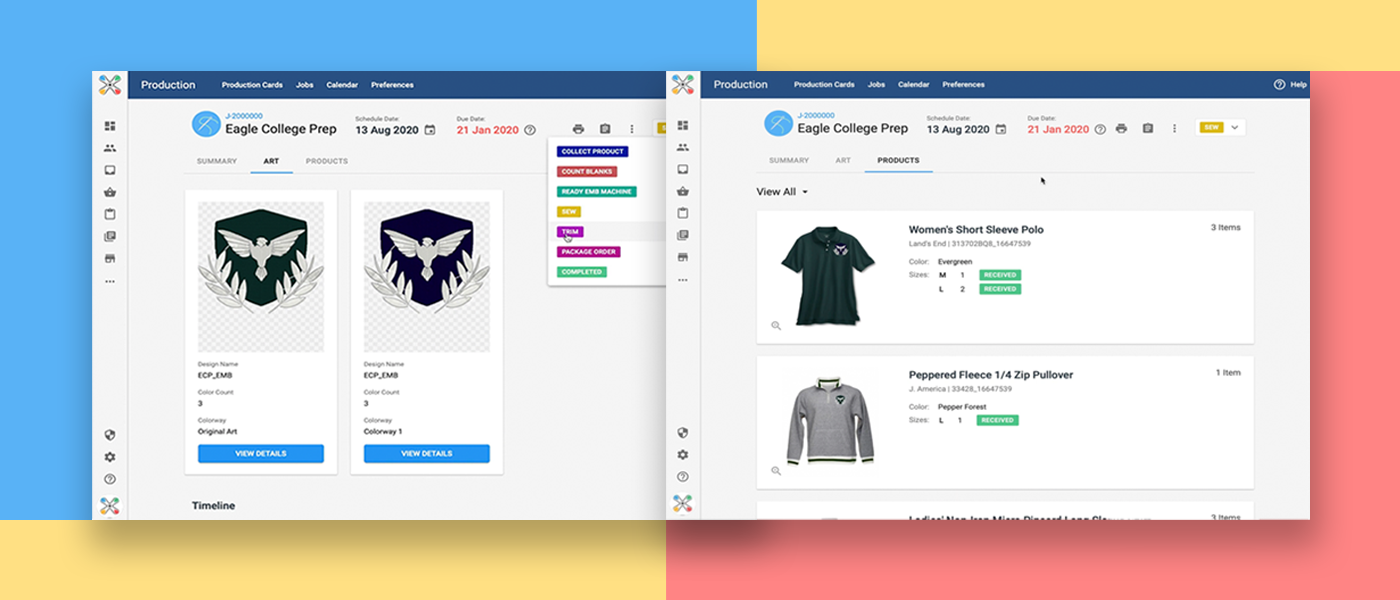1400x600 pixels.
Task: Click the storefront icon in the Art-tab window sidebar
Action: [x=110, y=258]
